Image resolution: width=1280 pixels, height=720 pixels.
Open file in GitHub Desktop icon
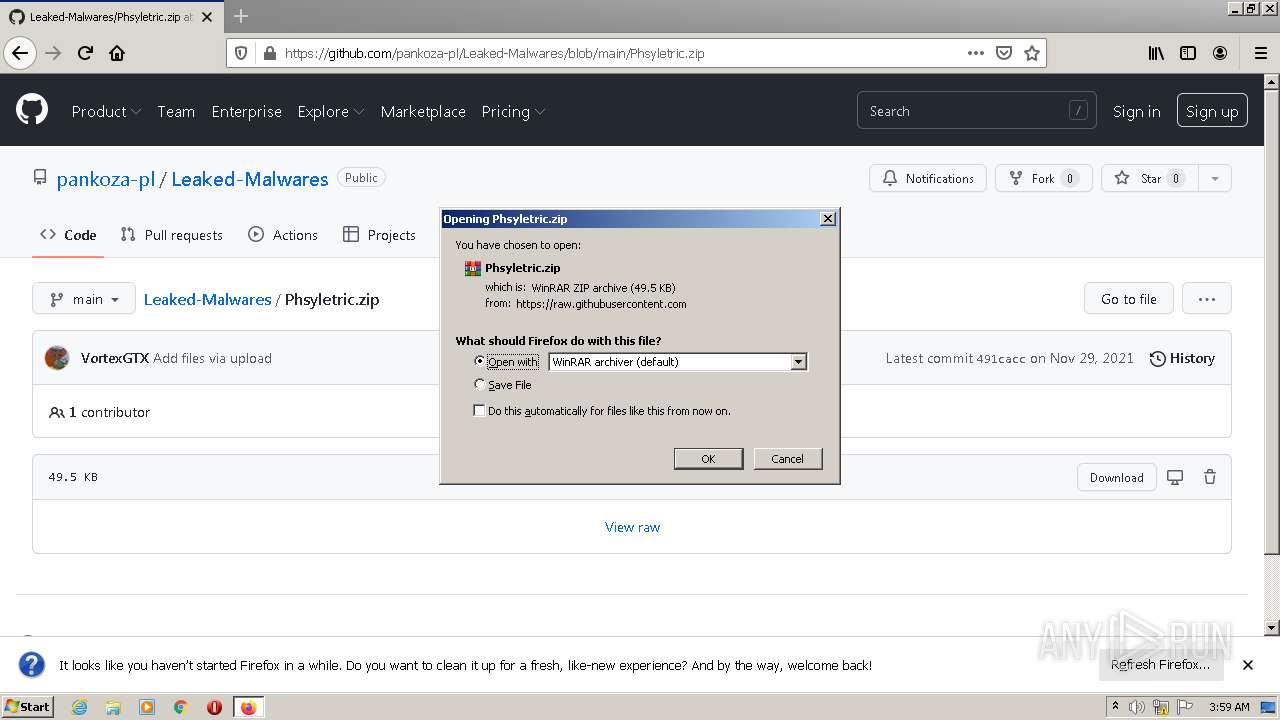pyautogui.click(x=1175, y=477)
